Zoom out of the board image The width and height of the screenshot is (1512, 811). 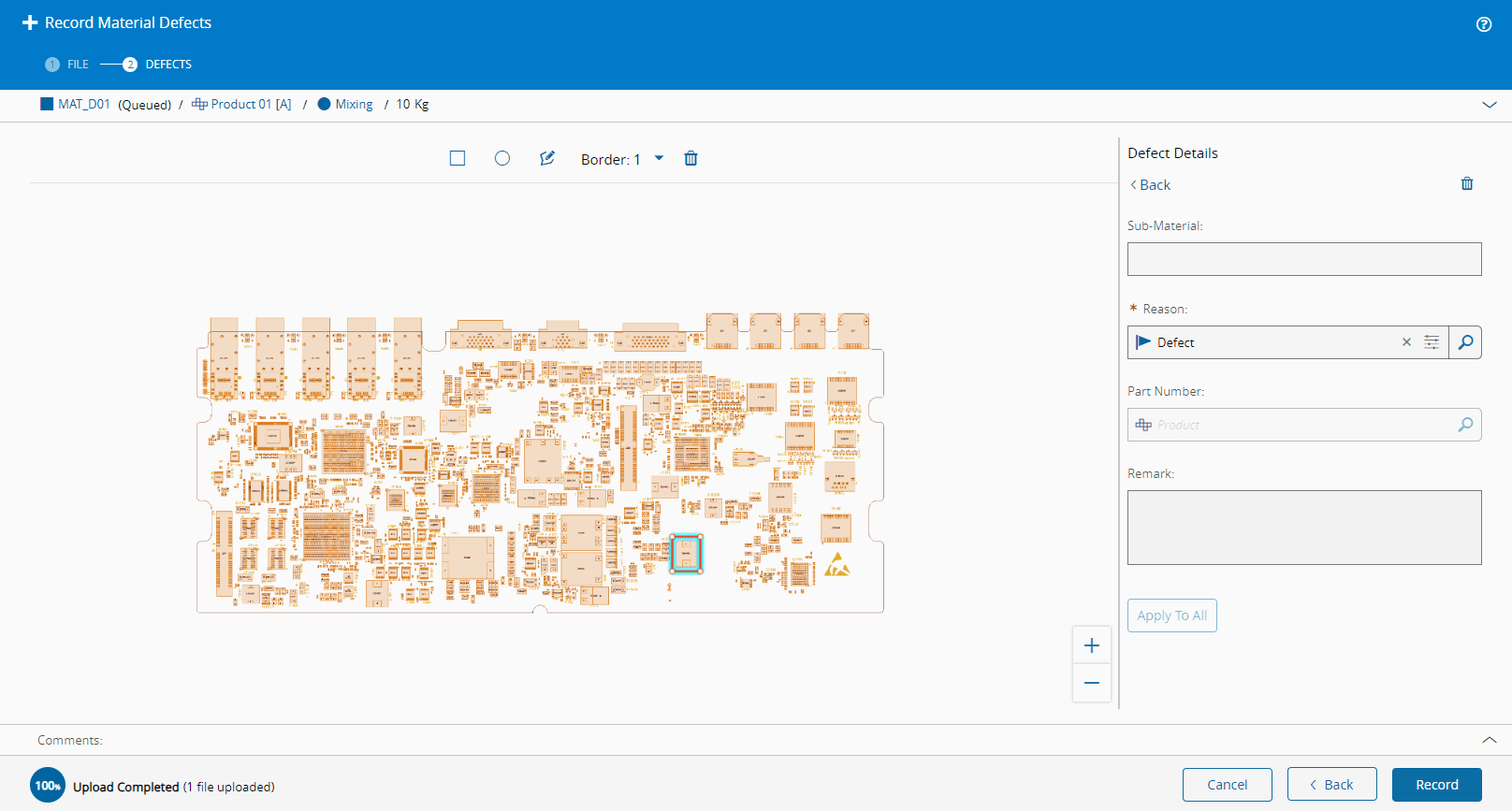[x=1091, y=683]
